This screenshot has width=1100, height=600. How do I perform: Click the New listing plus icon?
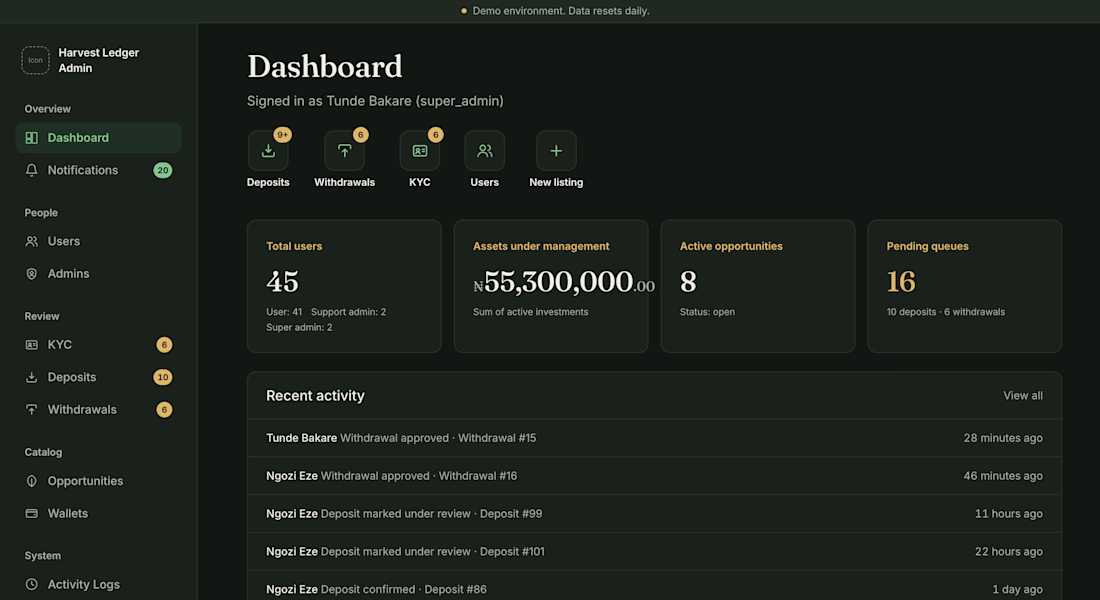(556, 151)
